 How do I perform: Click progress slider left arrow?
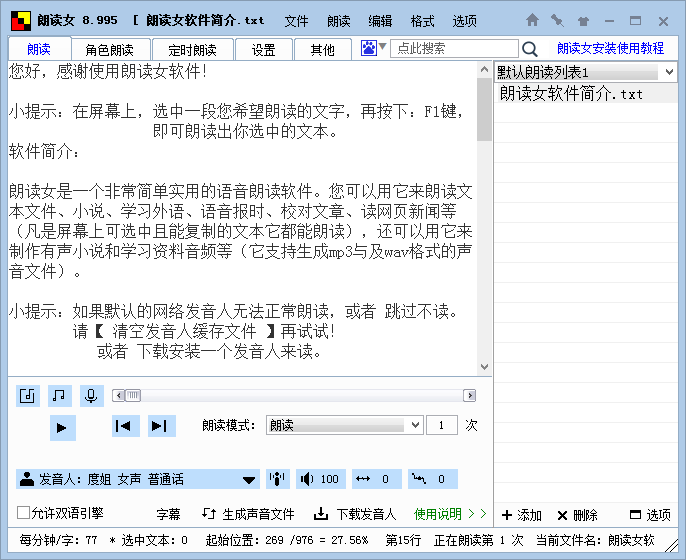click(119, 396)
